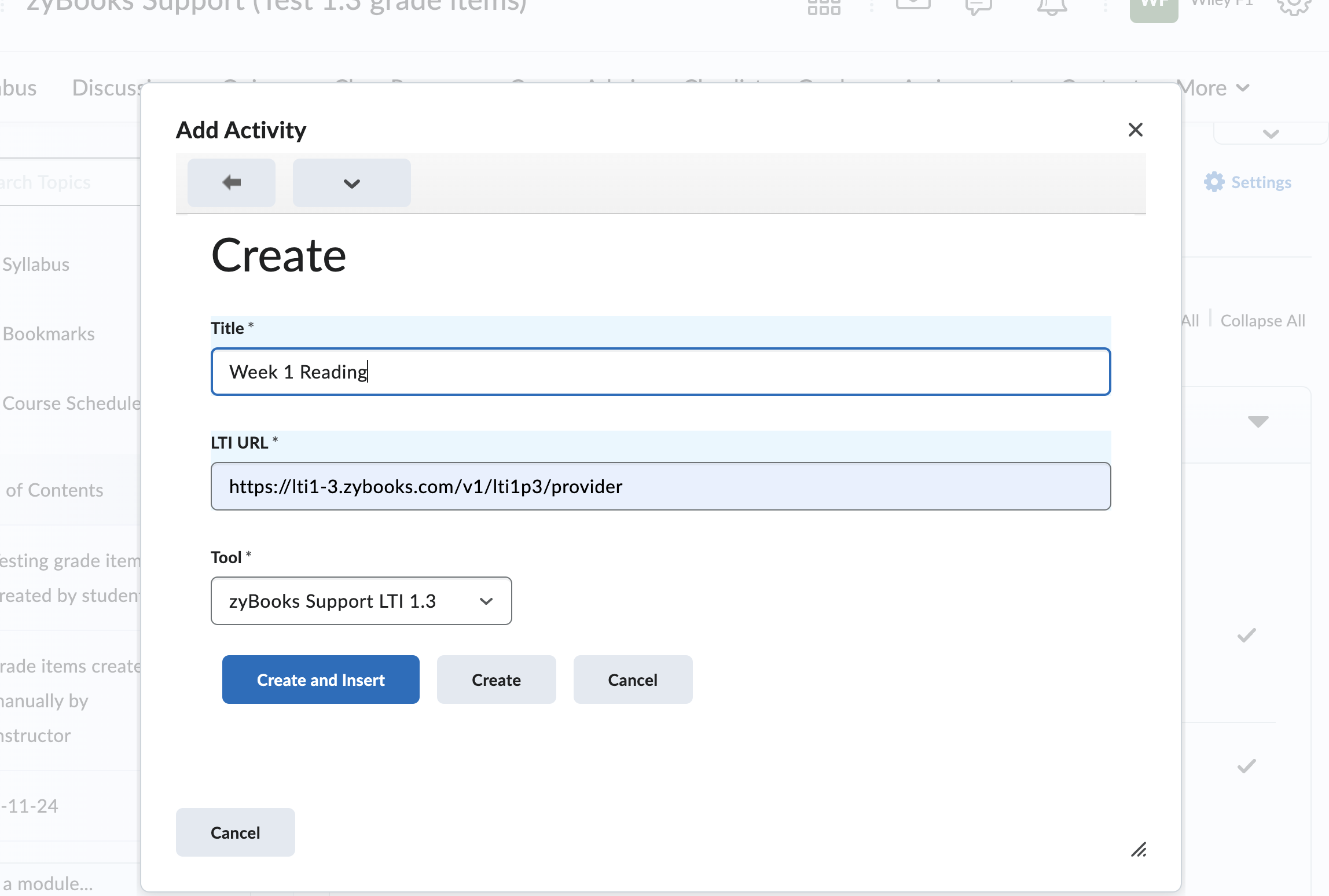
Task: Click the LTI URL input field
Action: pyautogui.click(x=660, y=486)
